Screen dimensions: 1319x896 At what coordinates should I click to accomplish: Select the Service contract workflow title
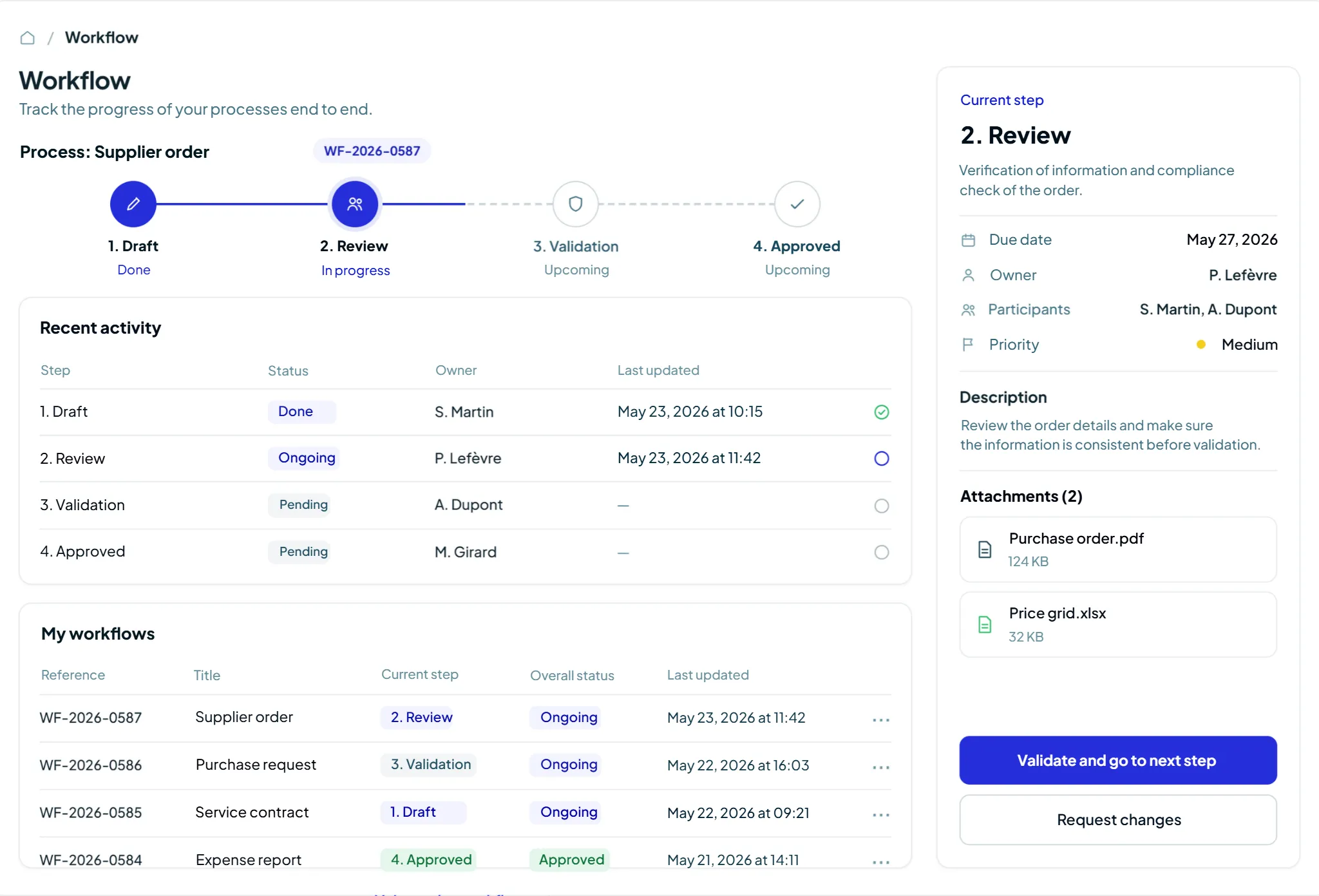(x=252, y=812)
